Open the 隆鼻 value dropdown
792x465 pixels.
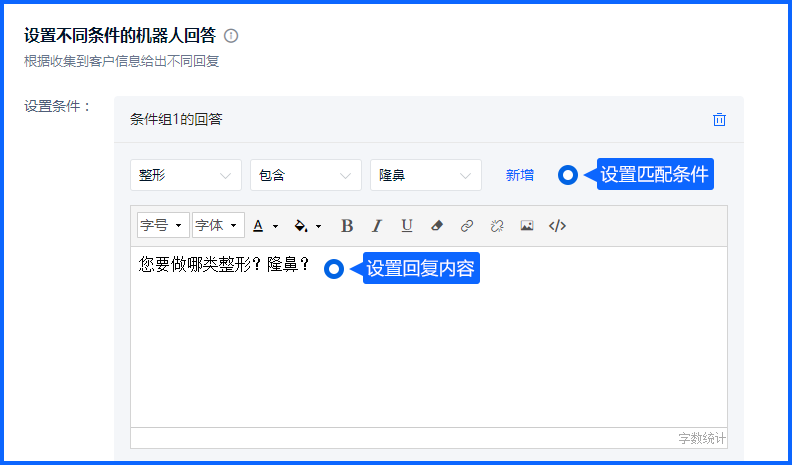[x=426, y=175]
